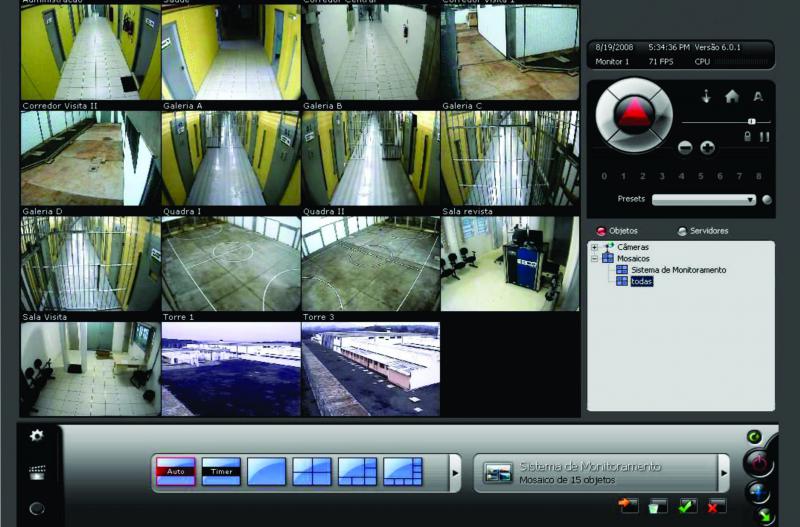Image resolution: width=800 pixels, height=527 pixels.
Task: Select preset number 4
Action: tap(681, 176)
